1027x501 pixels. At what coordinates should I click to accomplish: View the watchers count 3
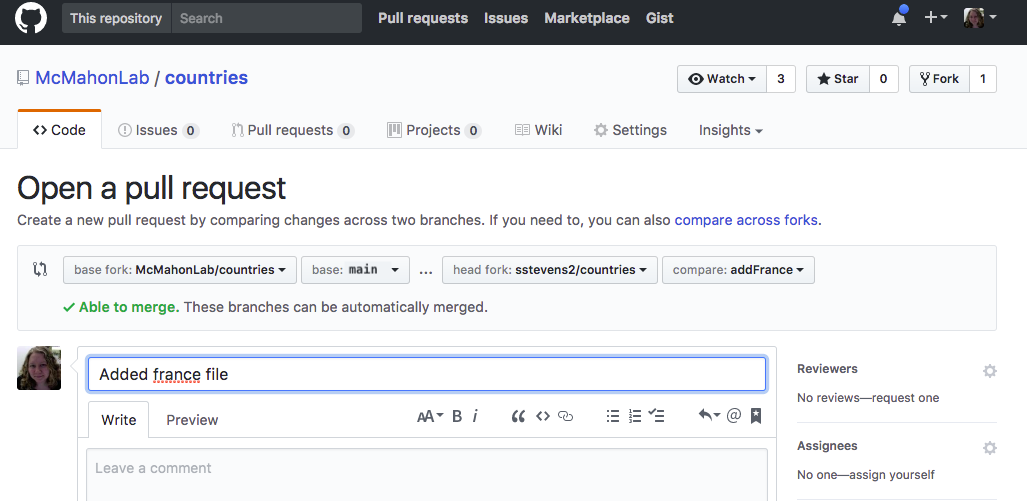(x=781, y=79)
